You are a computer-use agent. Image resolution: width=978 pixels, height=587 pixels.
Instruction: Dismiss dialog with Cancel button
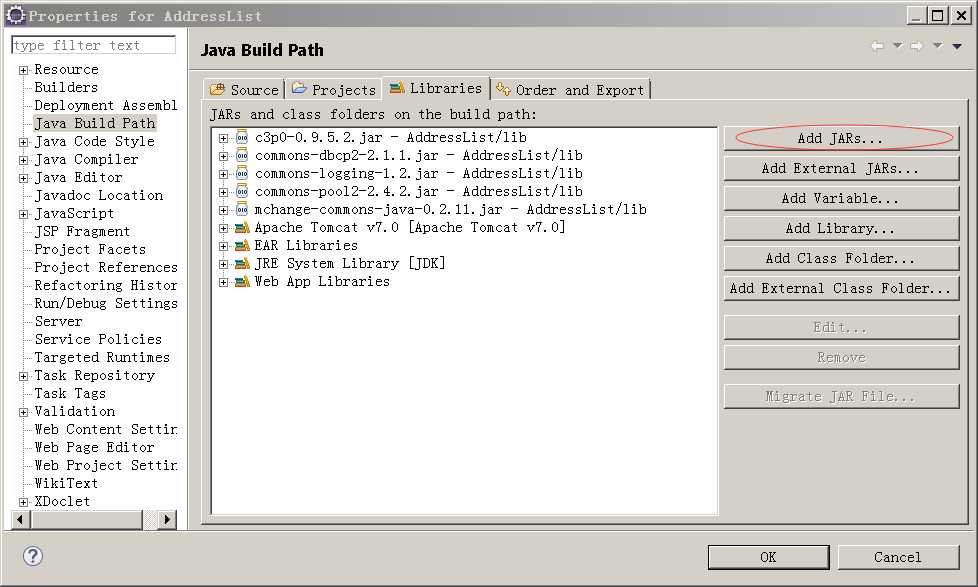click(x=898, y=557)
